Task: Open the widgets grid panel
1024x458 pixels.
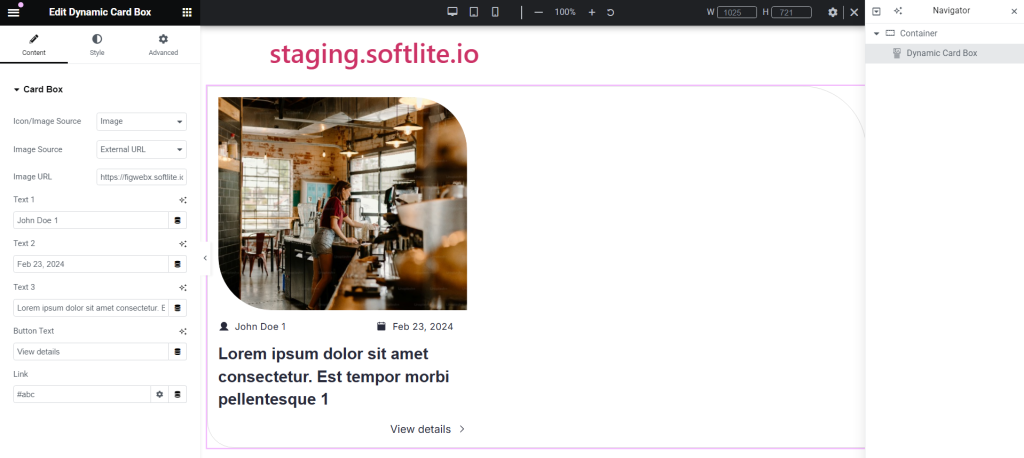Action: (x=187, y=12)
